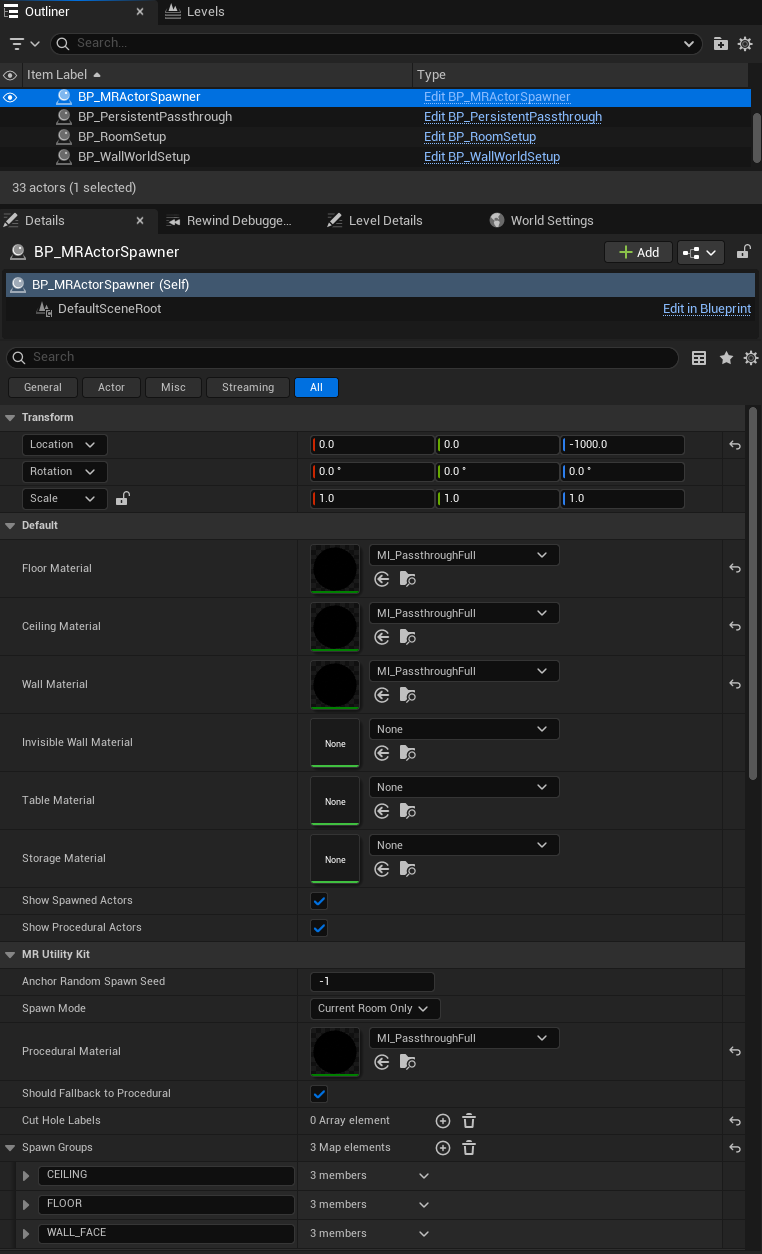Browse to Floor Material in Content Browser
Image resolution: width=762 pixels, height=1254 pixels.
click(x=407, y=579)
